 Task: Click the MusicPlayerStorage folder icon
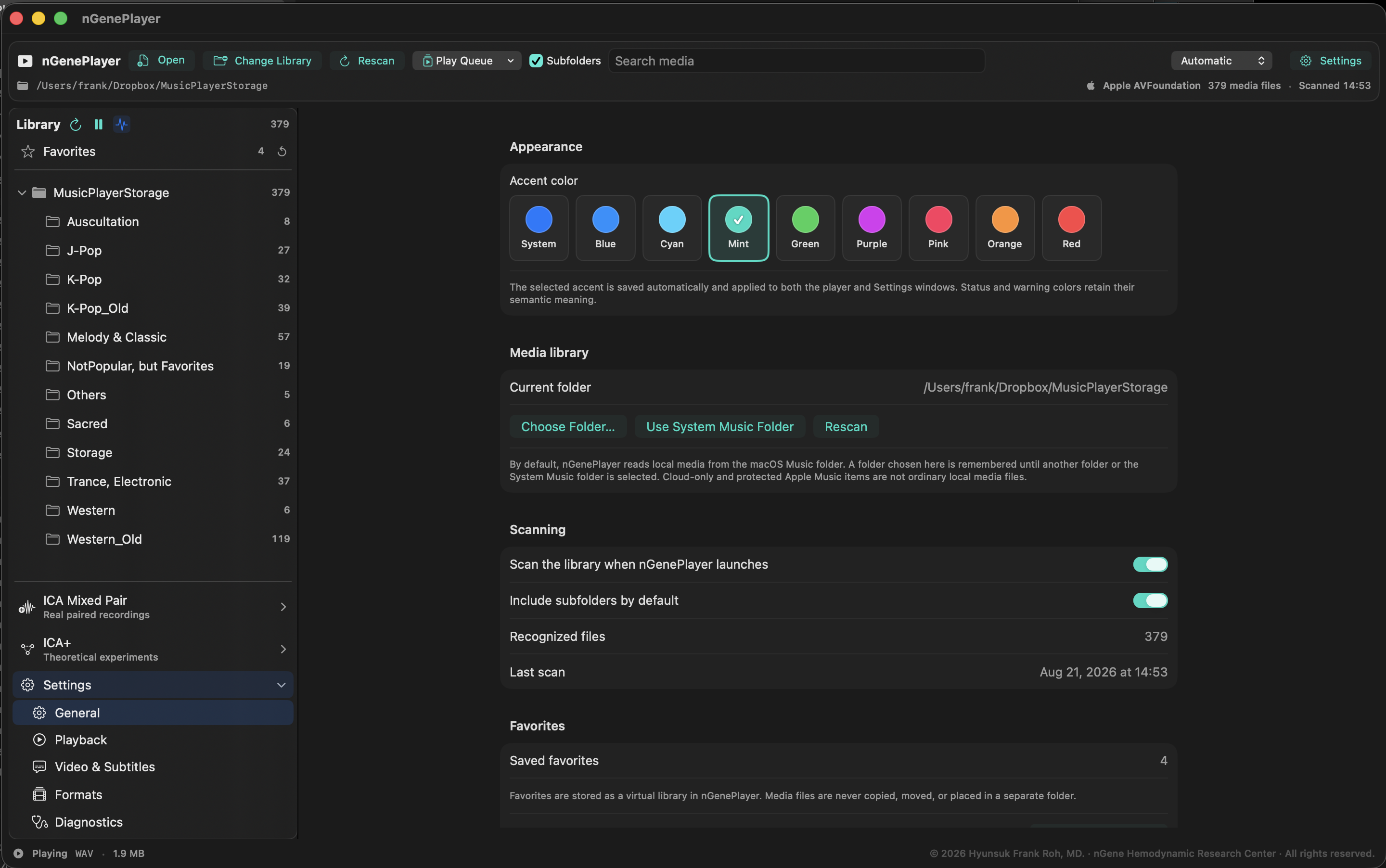pyautogui.click(x=39, y=193)
